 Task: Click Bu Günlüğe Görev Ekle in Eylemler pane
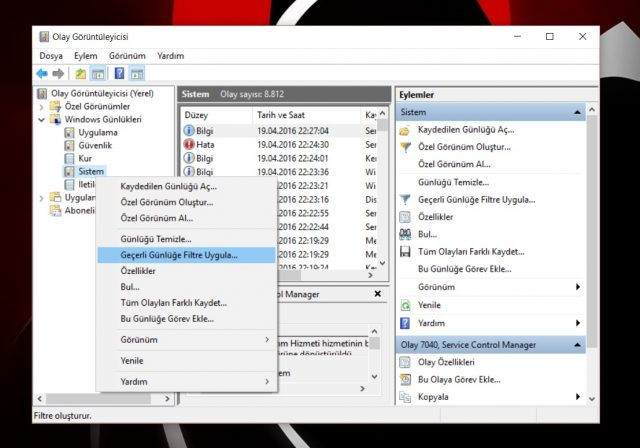click(465, 269)
